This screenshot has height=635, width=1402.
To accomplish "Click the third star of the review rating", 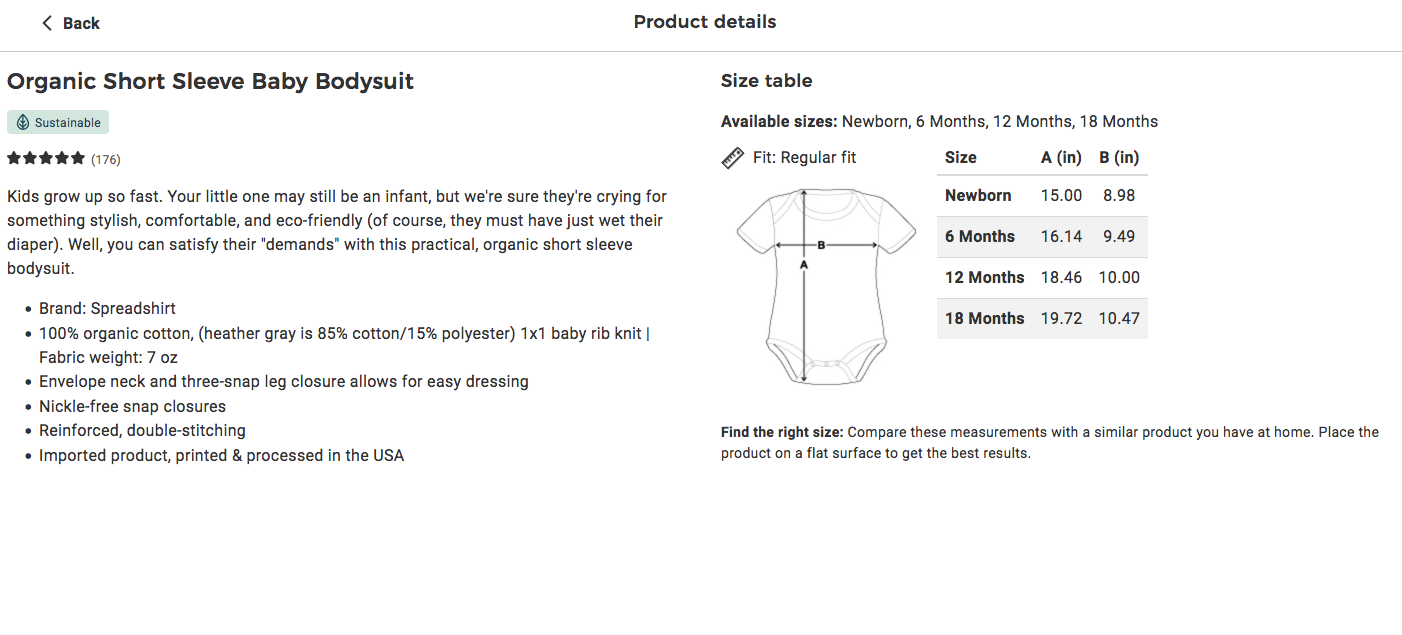I will pyautogui.click(x=46, y=158).
